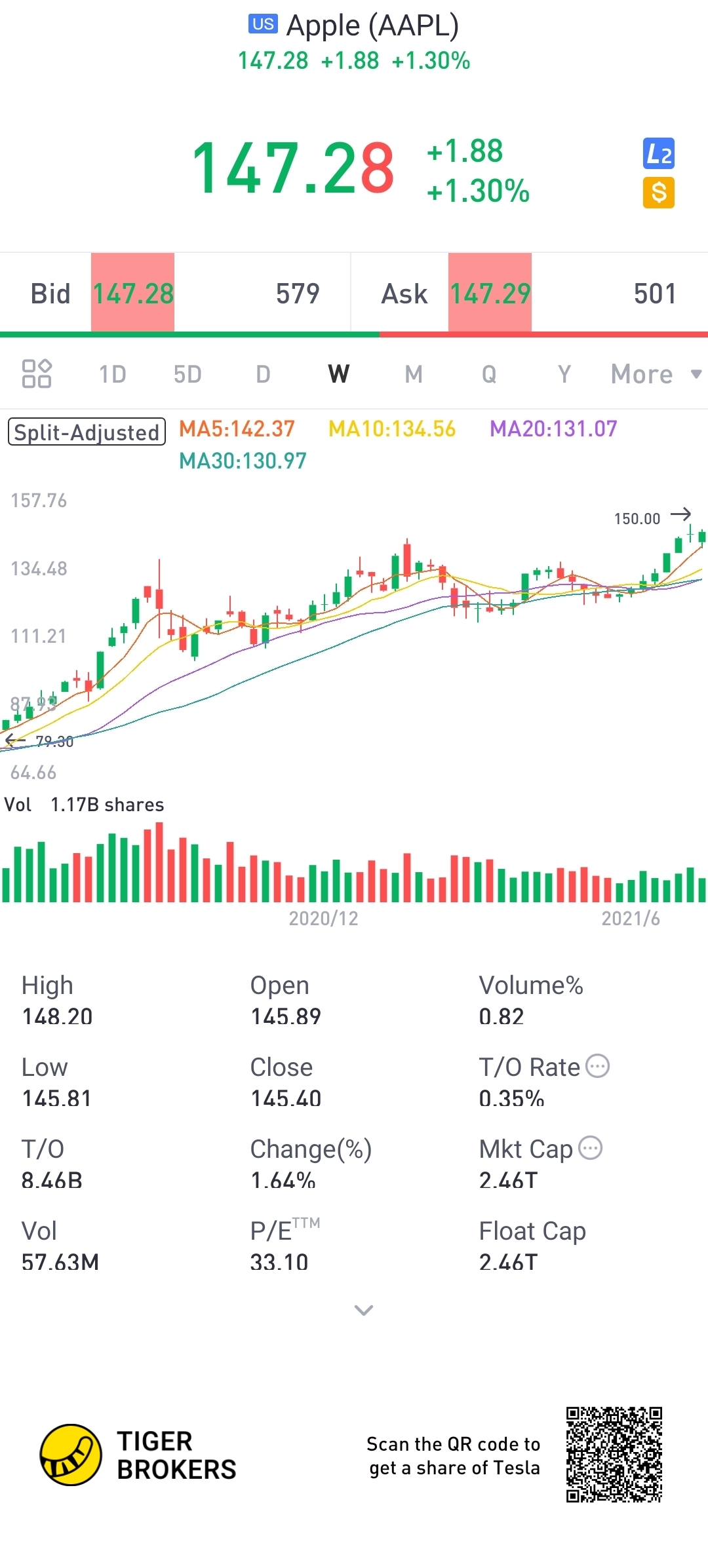Tap the TIGER BROKERS brand name

click(176, 1455)
